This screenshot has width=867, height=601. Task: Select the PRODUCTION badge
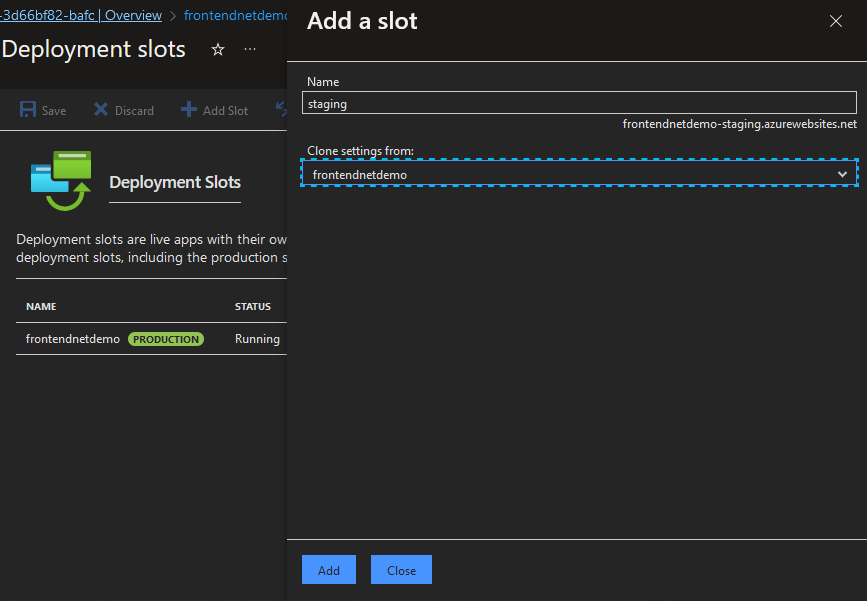tap(165, 338)
